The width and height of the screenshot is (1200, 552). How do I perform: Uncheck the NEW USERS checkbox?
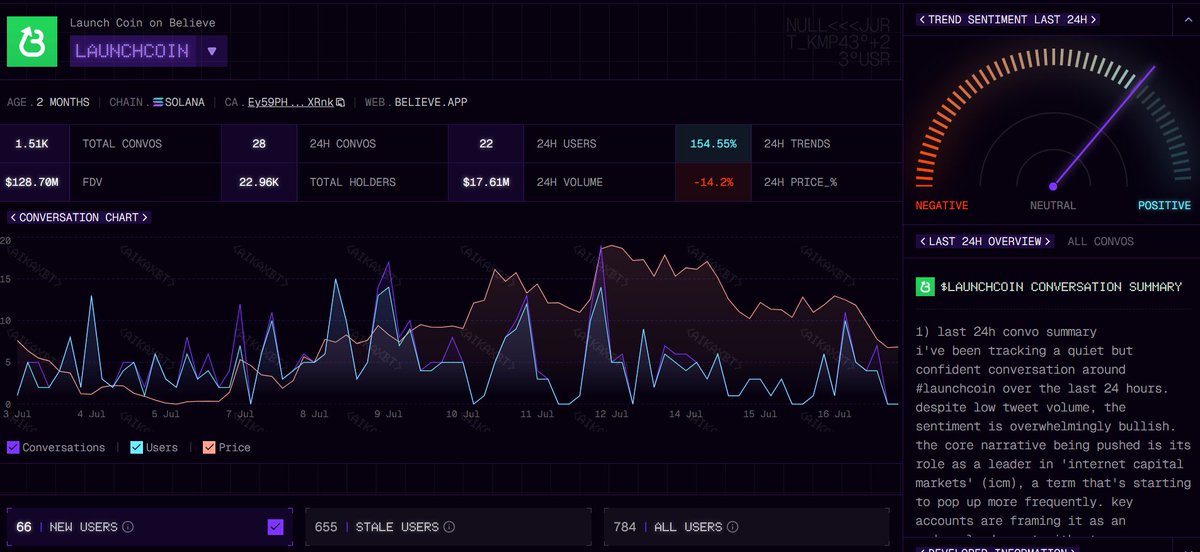pyautogui.click(x=276, y=527)
